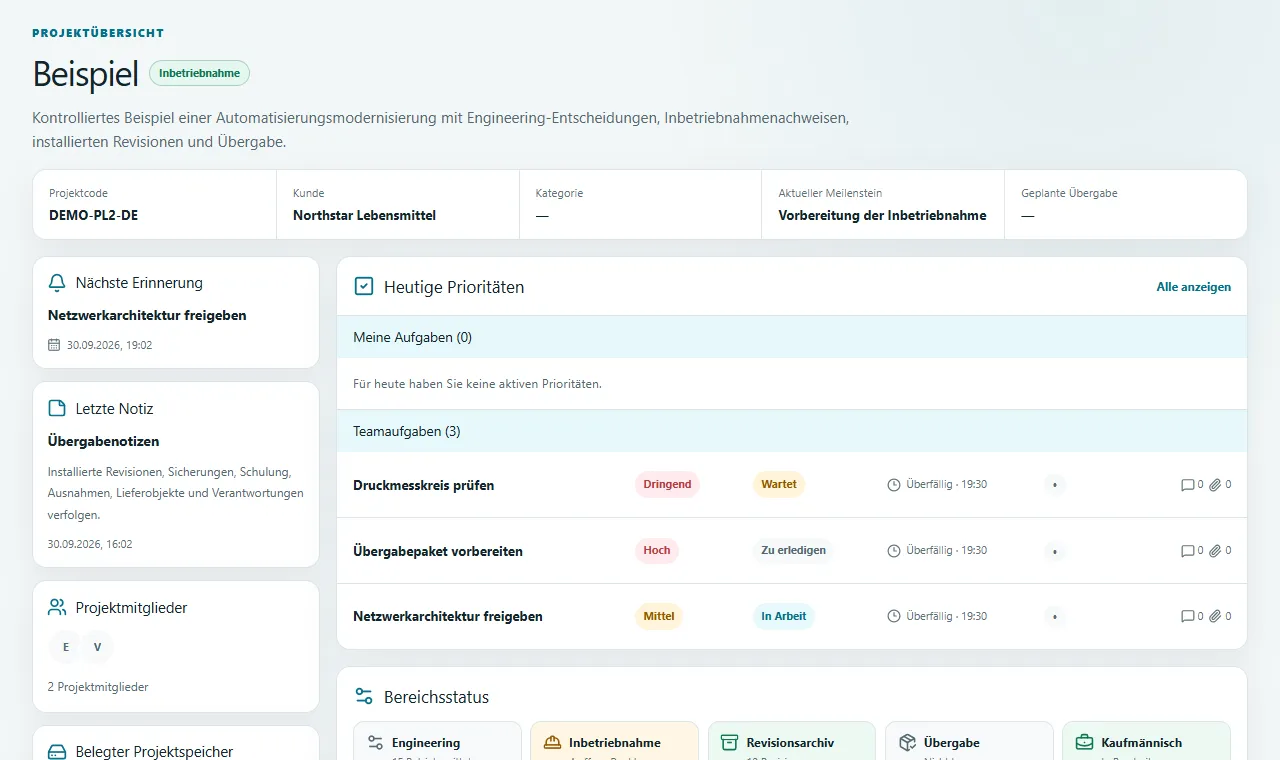This screenshot has width=1280, height=760.
Task: Click the clock icon in the Druckmesskreis prüfen row
Action: [x=894, y=485]
